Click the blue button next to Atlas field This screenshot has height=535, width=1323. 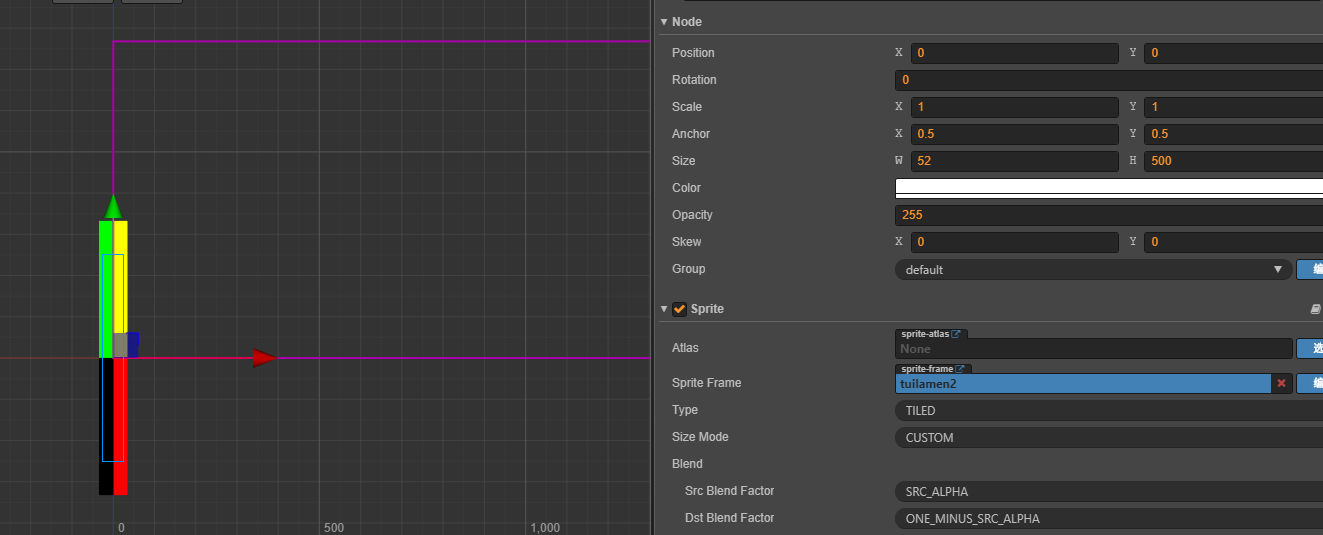point(1310,348)
